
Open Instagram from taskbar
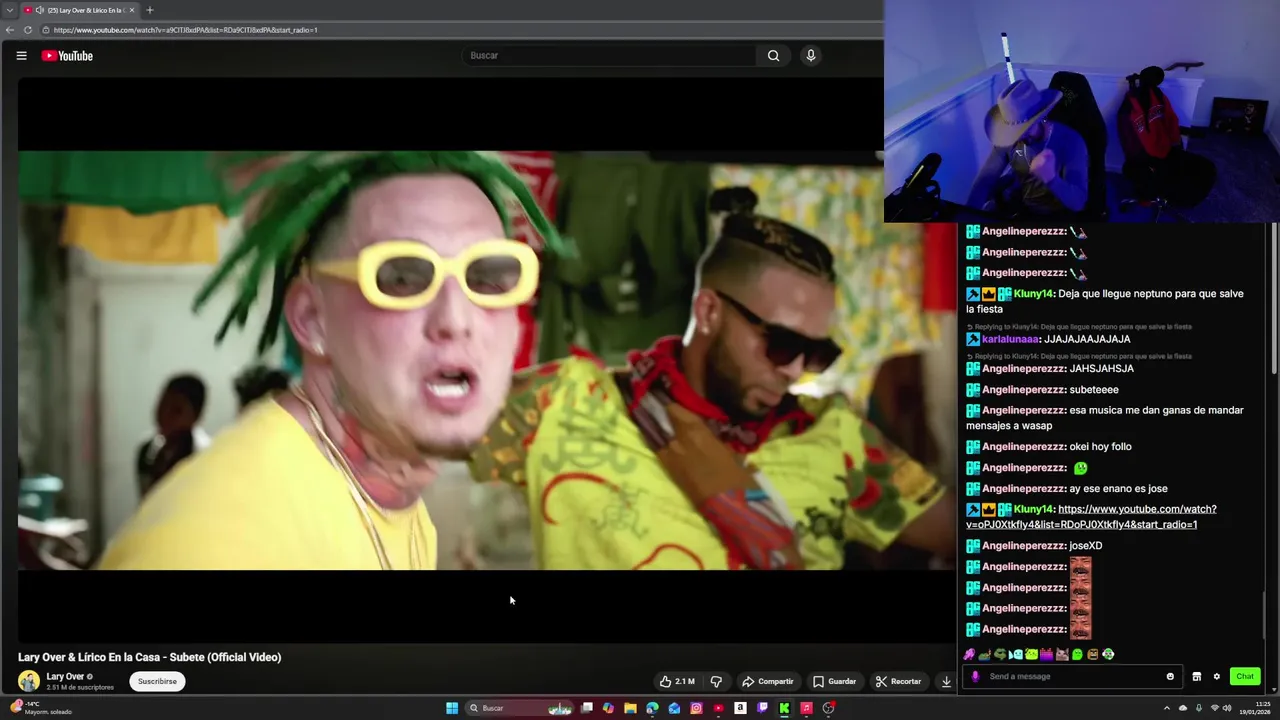696,708
